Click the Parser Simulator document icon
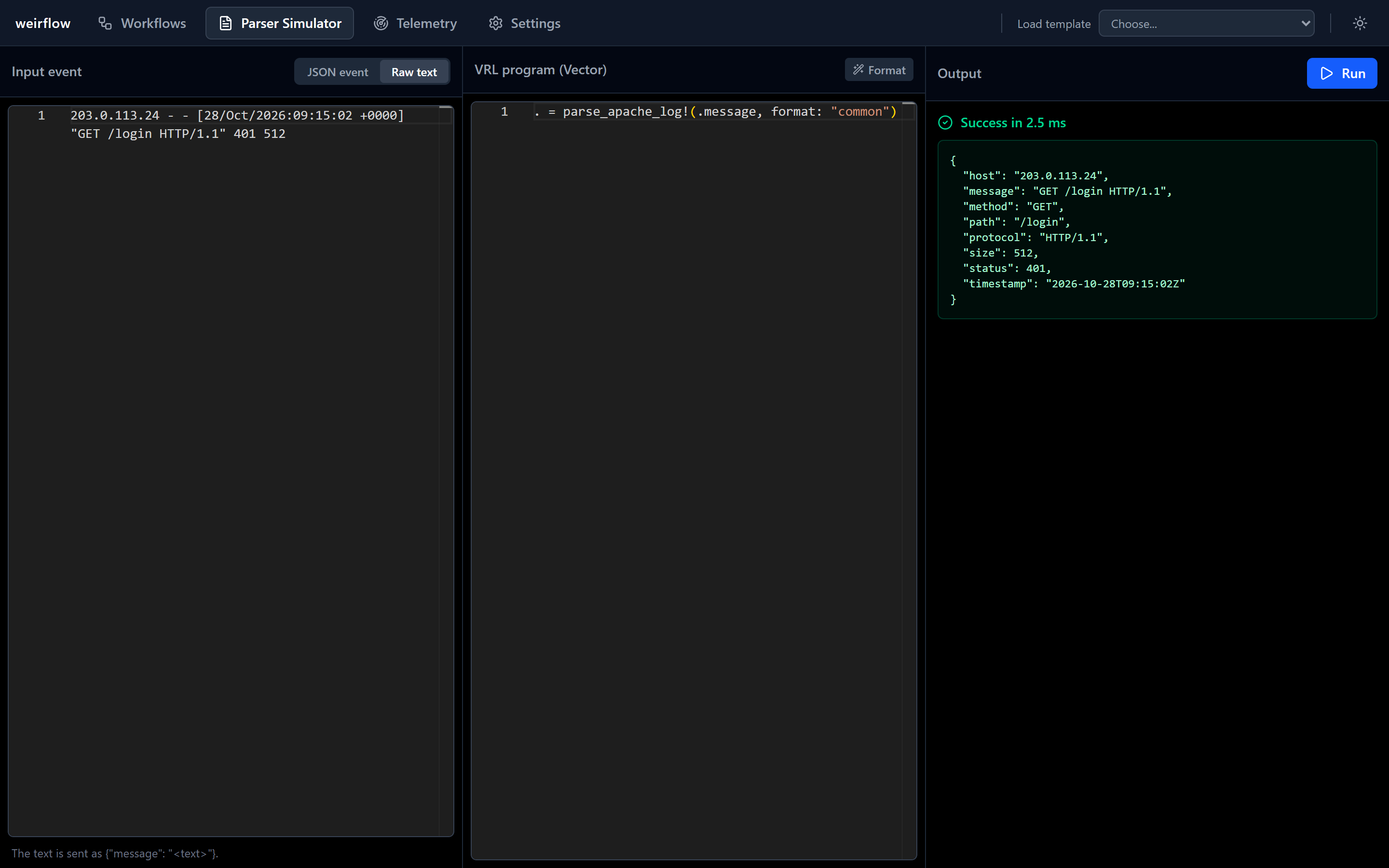The width and height of the screenshot is (1389, 868). pos(226,23)
